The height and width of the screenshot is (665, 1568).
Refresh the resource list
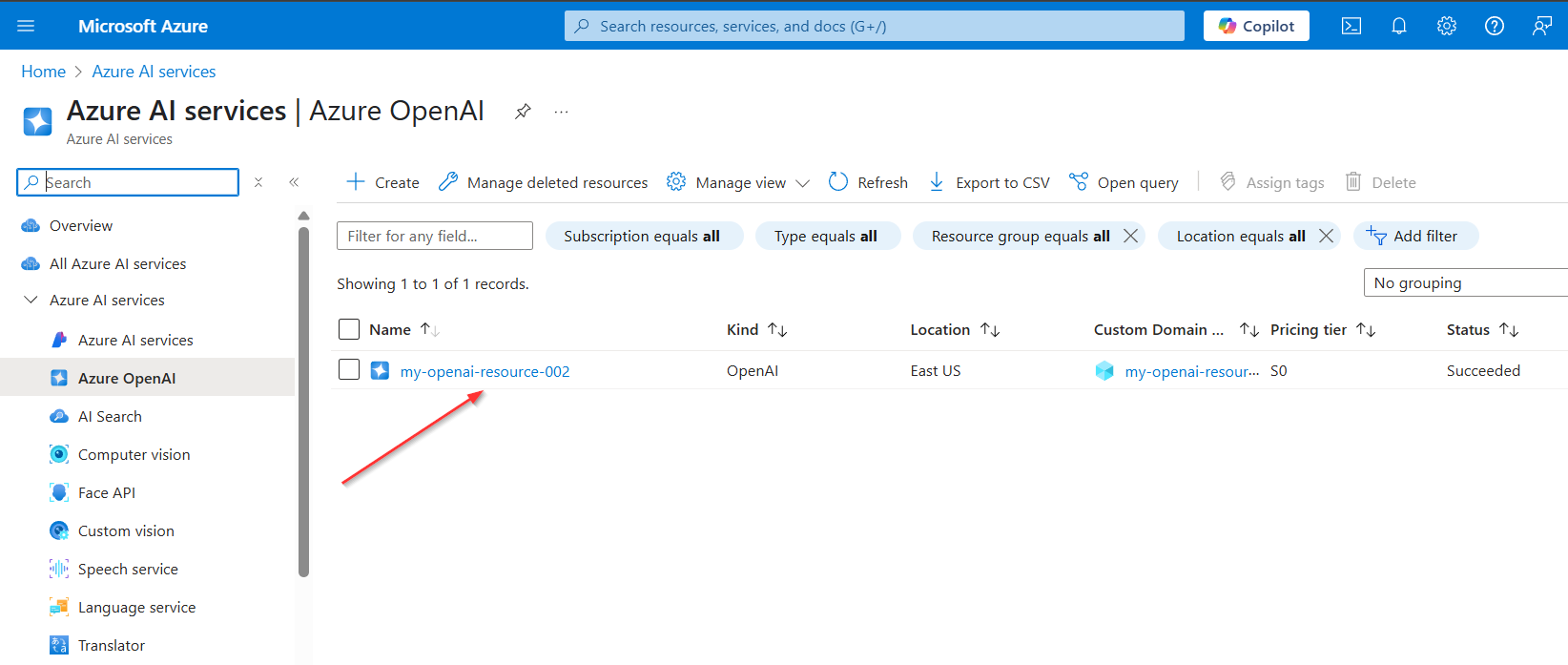click(x=868, y=182)
